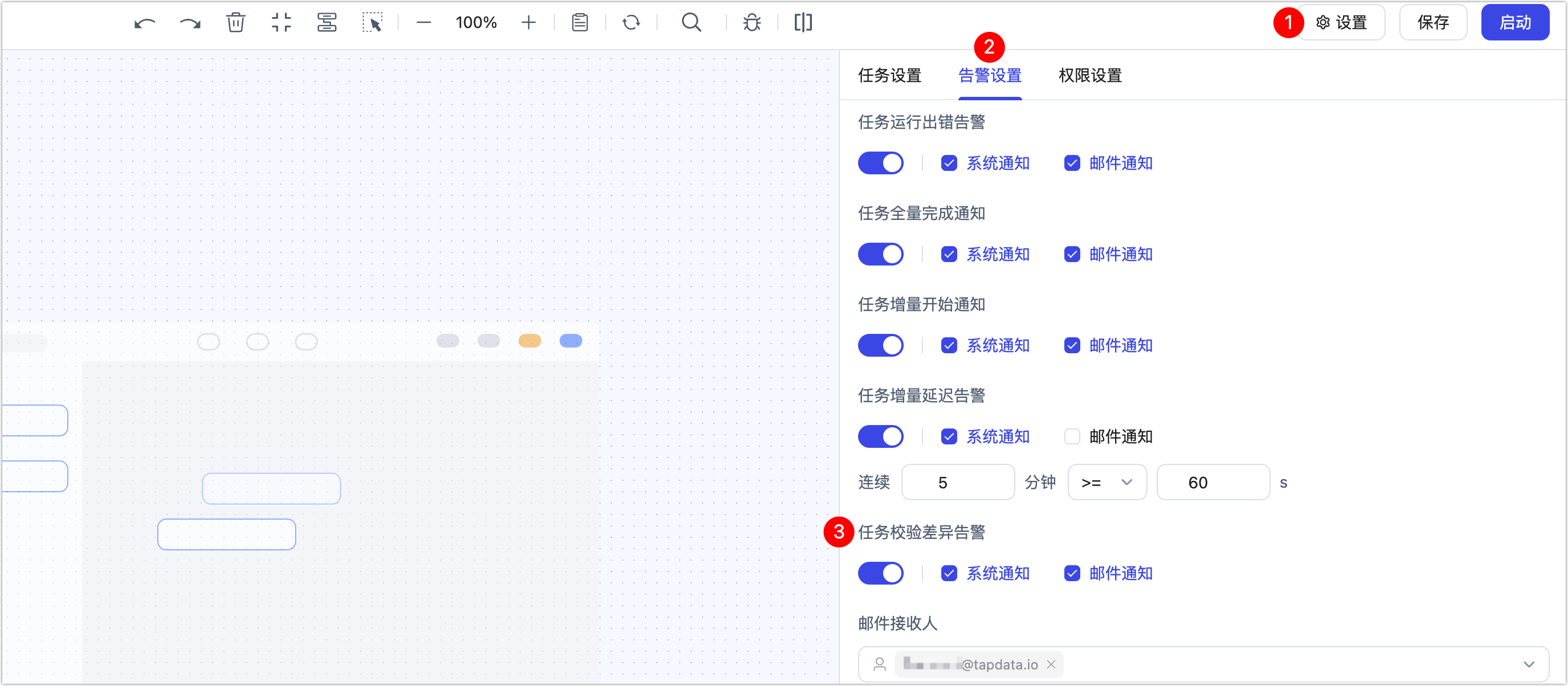This screenshot has width=1568, height=686.
Task: Switch to the 任务设置 tab
Action: pos(890,75)
